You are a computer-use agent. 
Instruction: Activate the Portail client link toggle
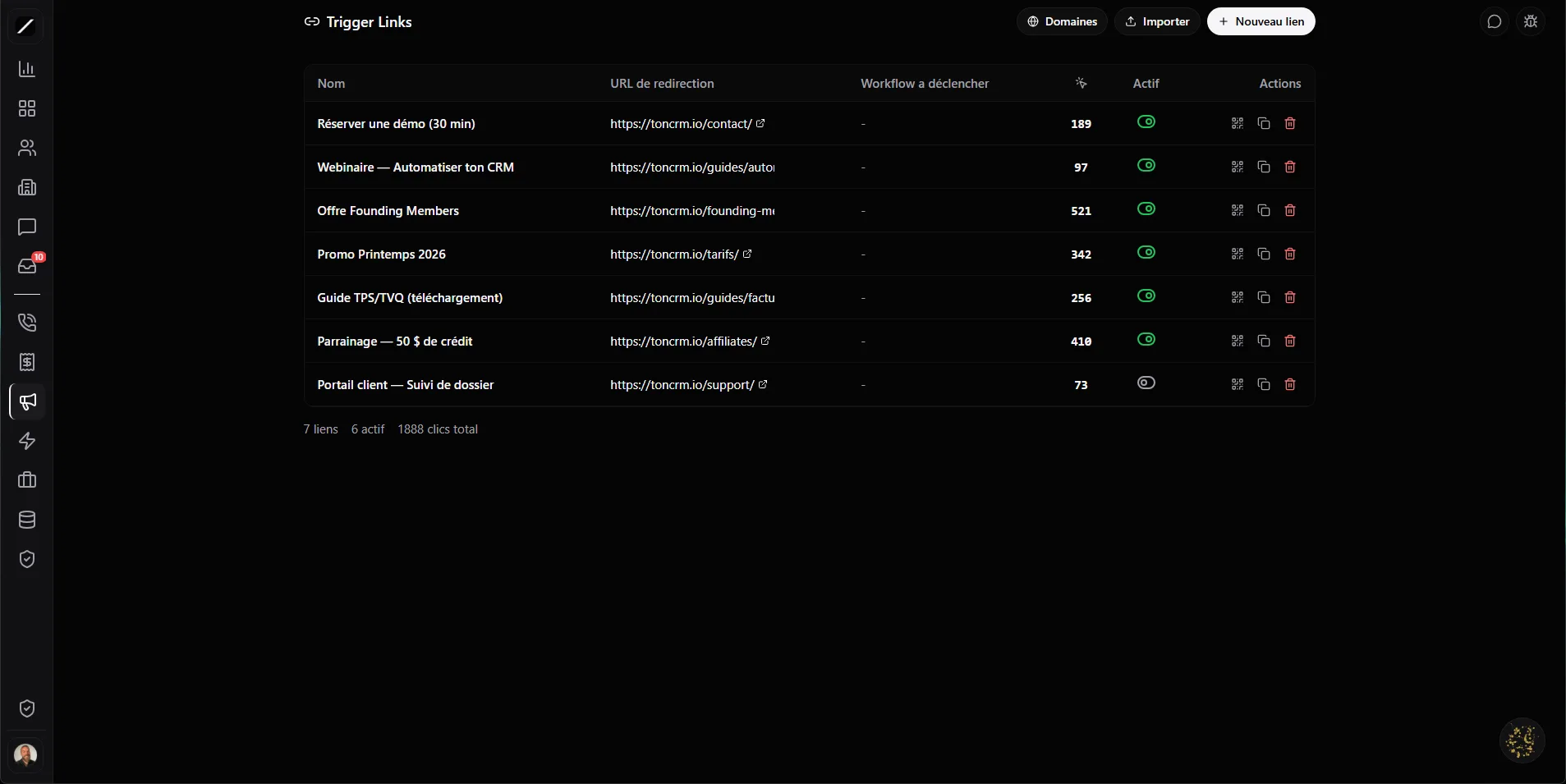[x=1146, y=383]
